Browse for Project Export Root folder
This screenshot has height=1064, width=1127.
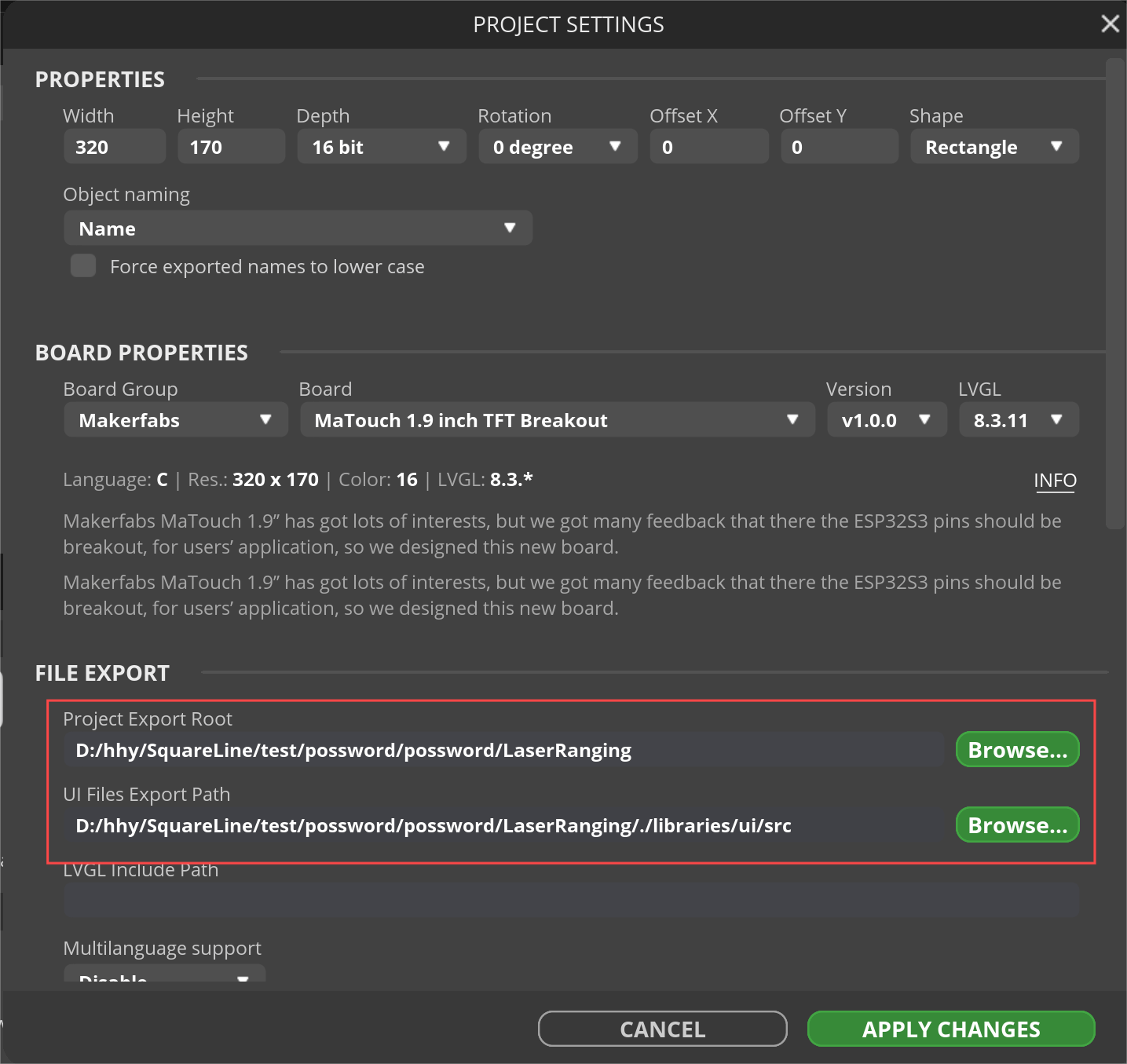tap(1016, 749)
